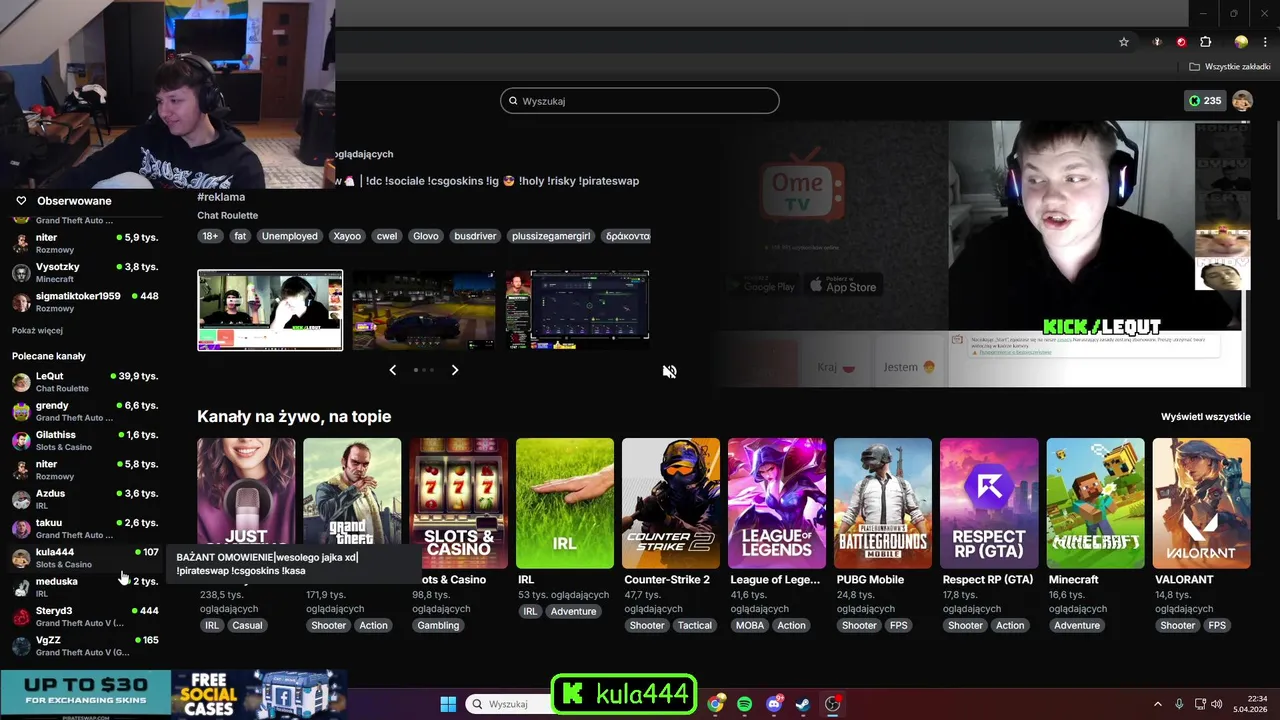Open the 235 Kick points balance
Image resolution: width=1280 pixels, height=720 pixels.
coord(1205,101)
